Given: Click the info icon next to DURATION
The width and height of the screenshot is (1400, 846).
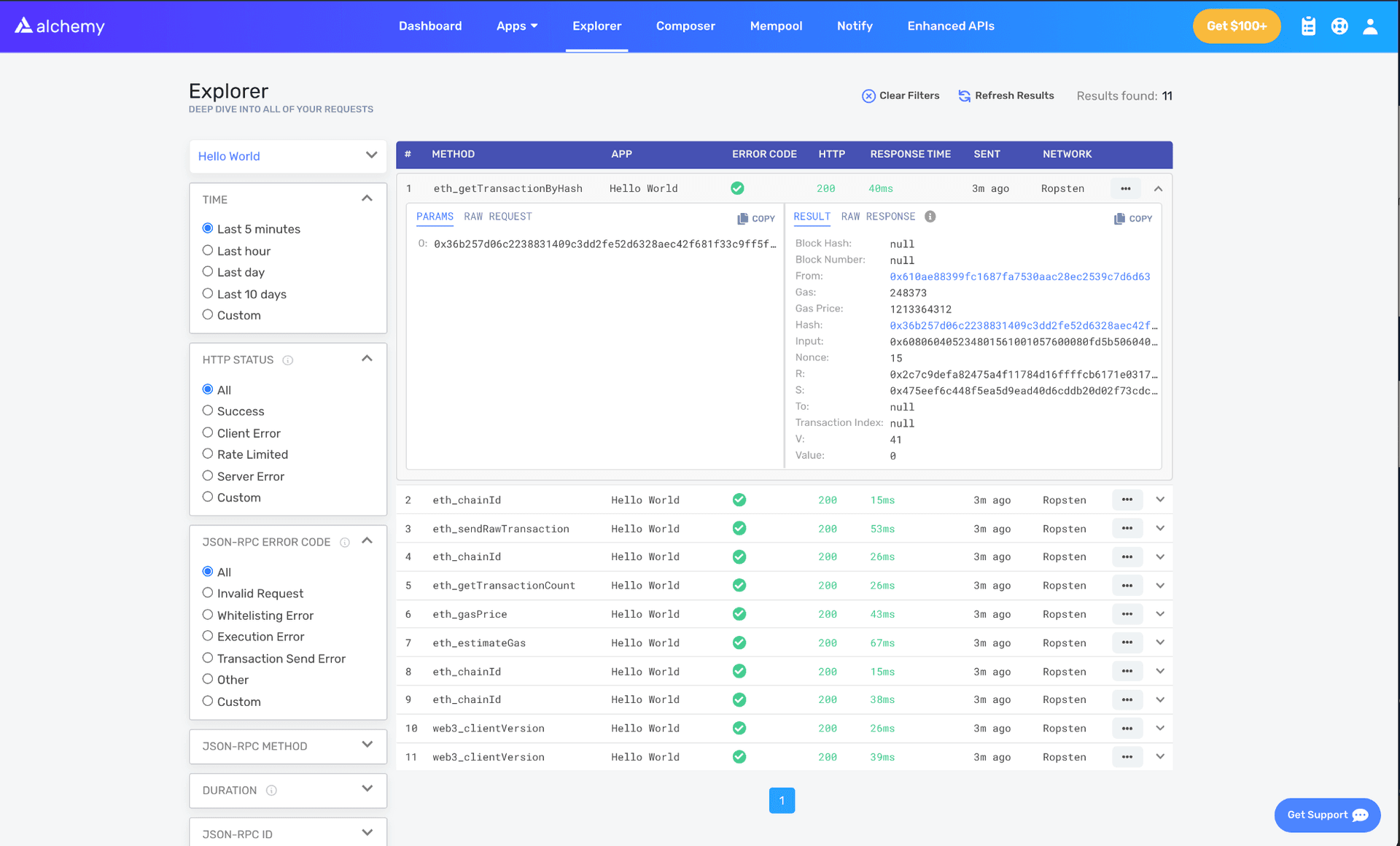Looking at the screenshot, I should click(271, 790).
